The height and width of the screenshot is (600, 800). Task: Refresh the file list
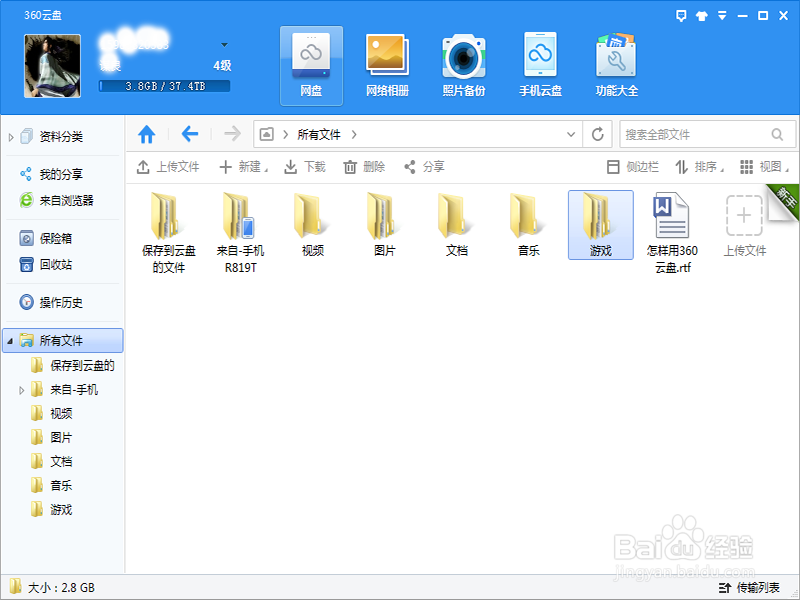coord(597,135)
